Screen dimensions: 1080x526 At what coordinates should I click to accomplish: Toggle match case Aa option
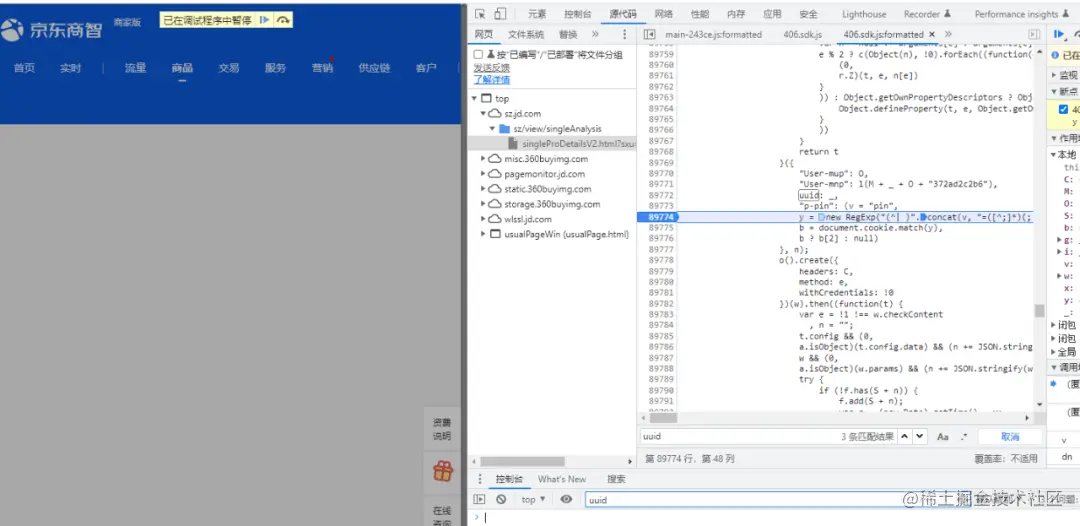[x=943, y=436]
